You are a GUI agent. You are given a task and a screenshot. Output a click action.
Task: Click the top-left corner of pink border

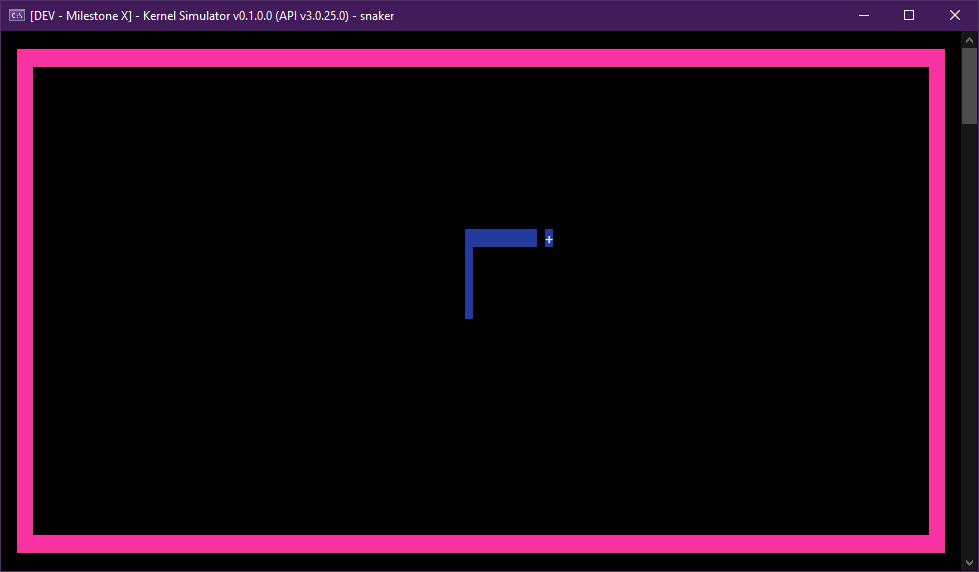pyautogui.click(x=25, y=58)
